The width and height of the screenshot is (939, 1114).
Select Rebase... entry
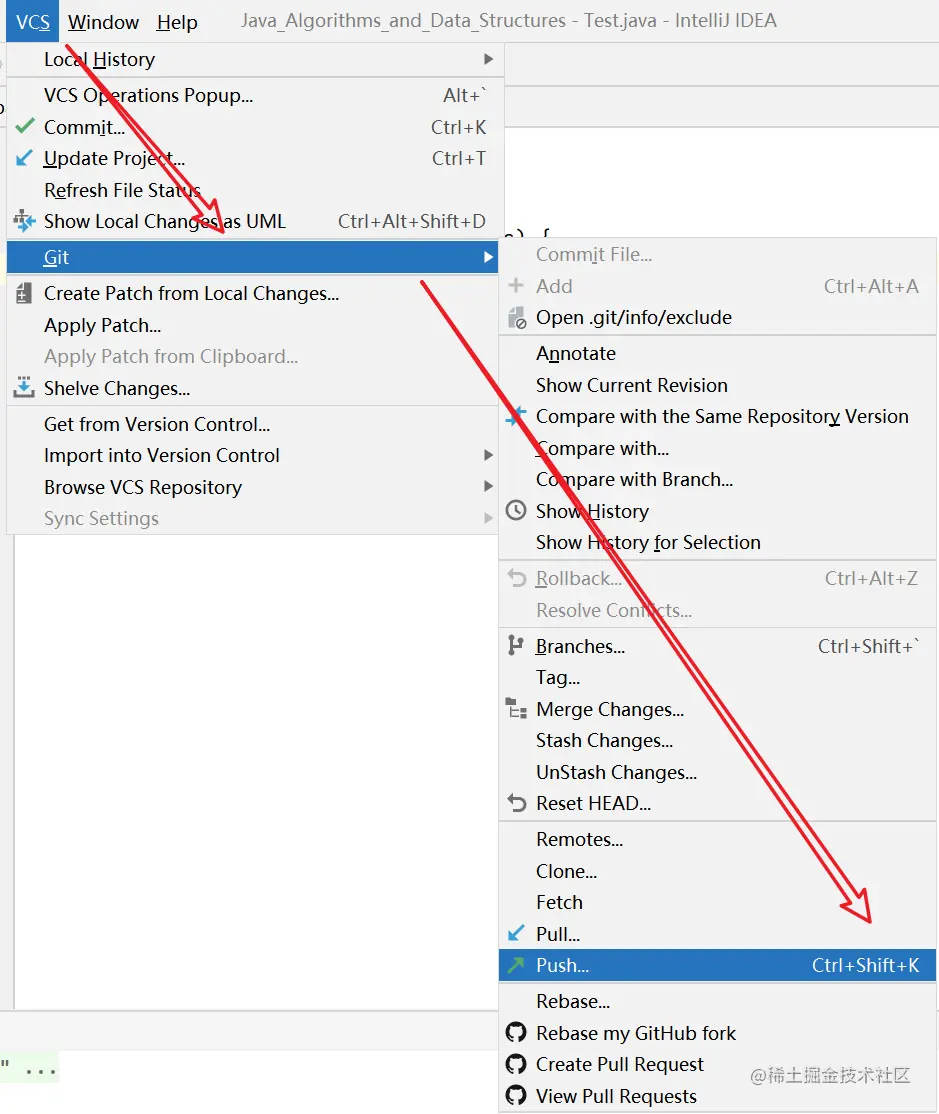click(x=717, y=1001)
